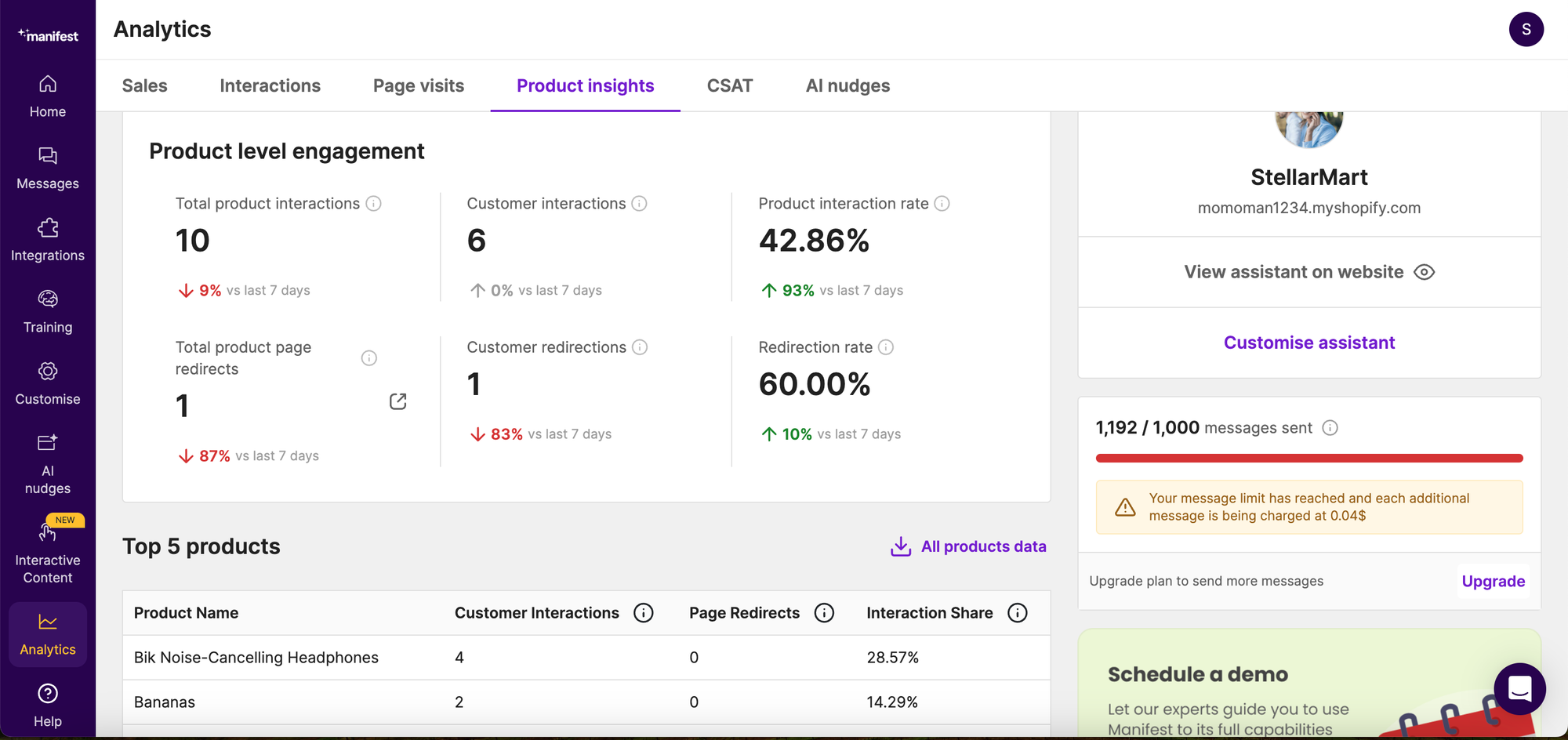Switch to the Sales tab
This screenshot has height=740, width=1568.
144,85
